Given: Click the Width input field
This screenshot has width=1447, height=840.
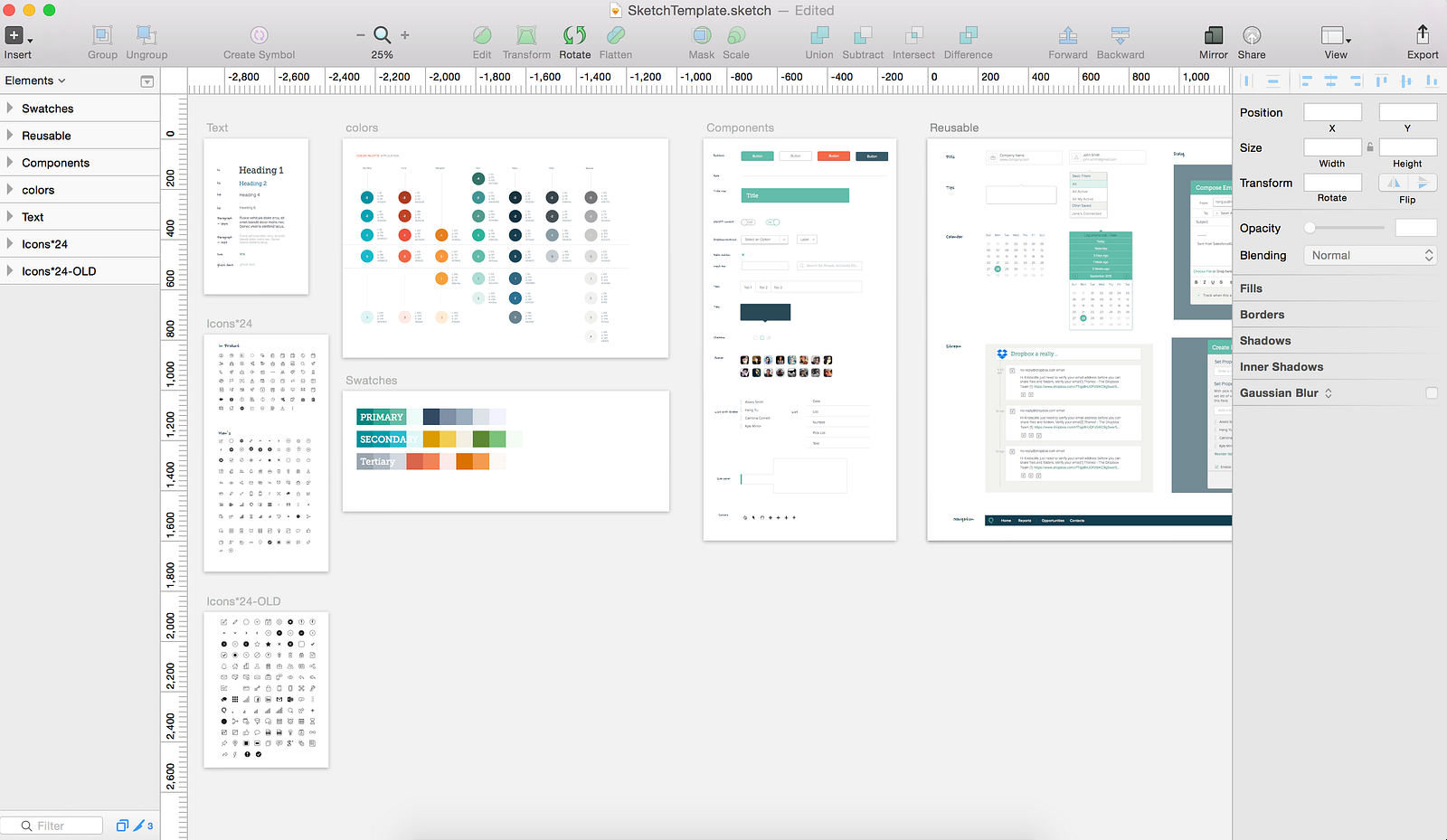Looking at the screenshot, I should tap(1332, 147).
